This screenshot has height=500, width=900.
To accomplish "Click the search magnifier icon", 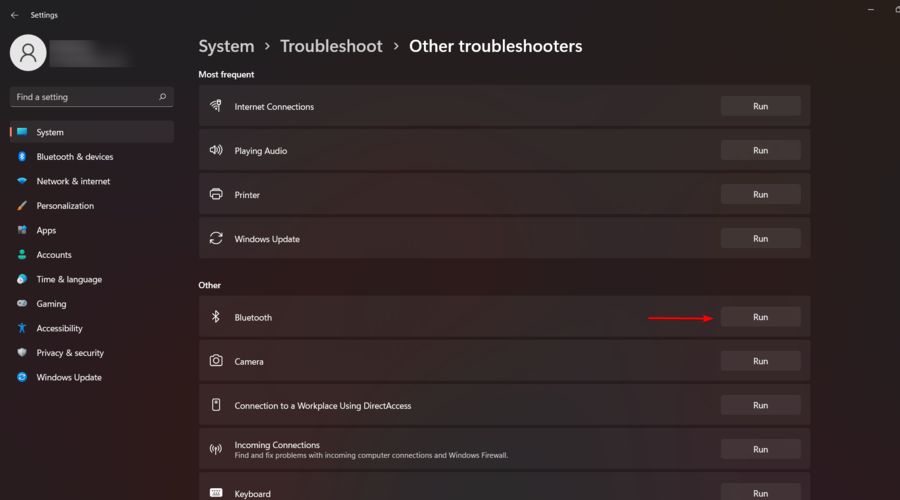I will (162, 96).
